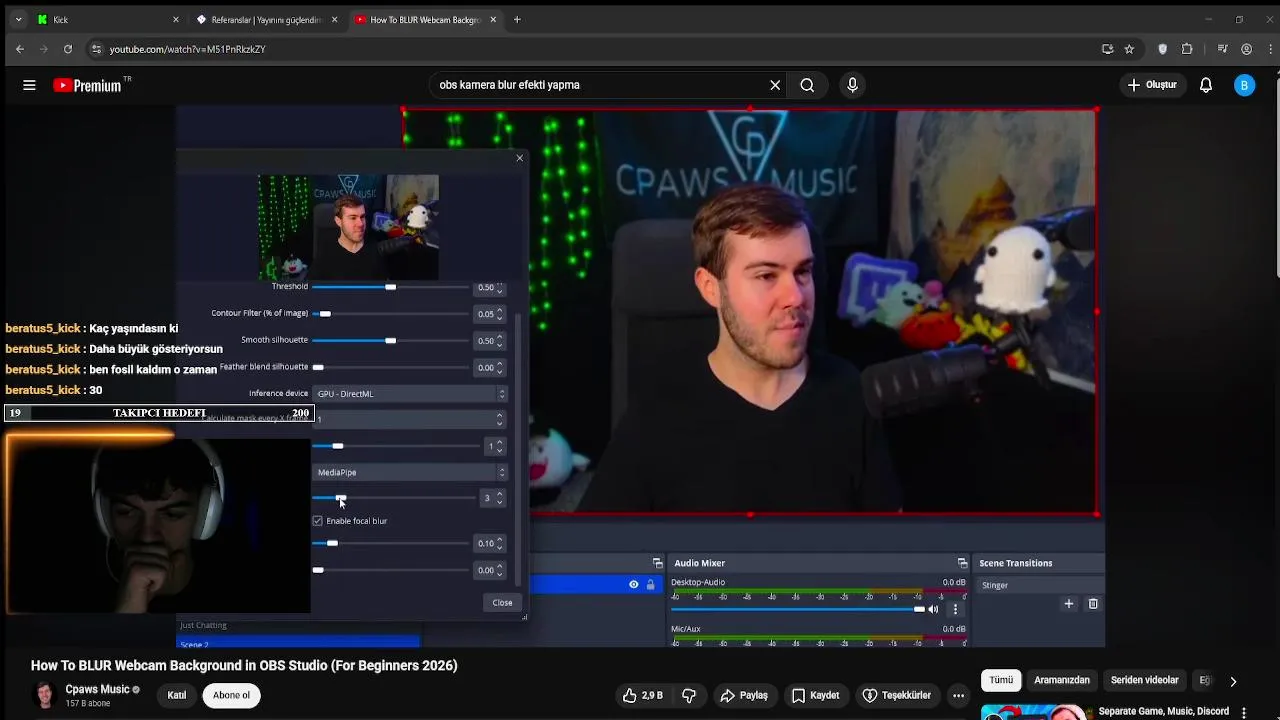This screenshot has height=720, width=1280.
Task: Click Kaydet save button
Action: coord(815,695)
